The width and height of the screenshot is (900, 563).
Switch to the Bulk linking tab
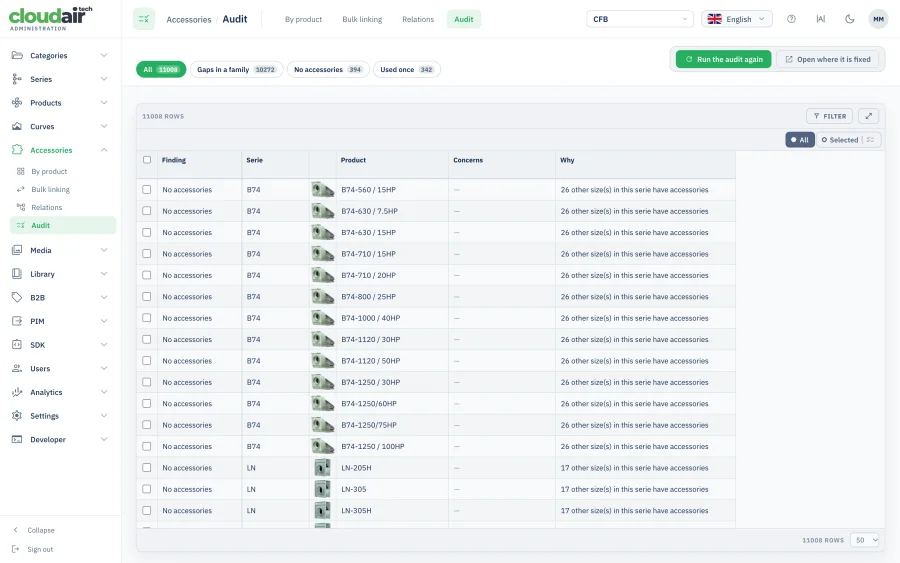pos(362,19)
